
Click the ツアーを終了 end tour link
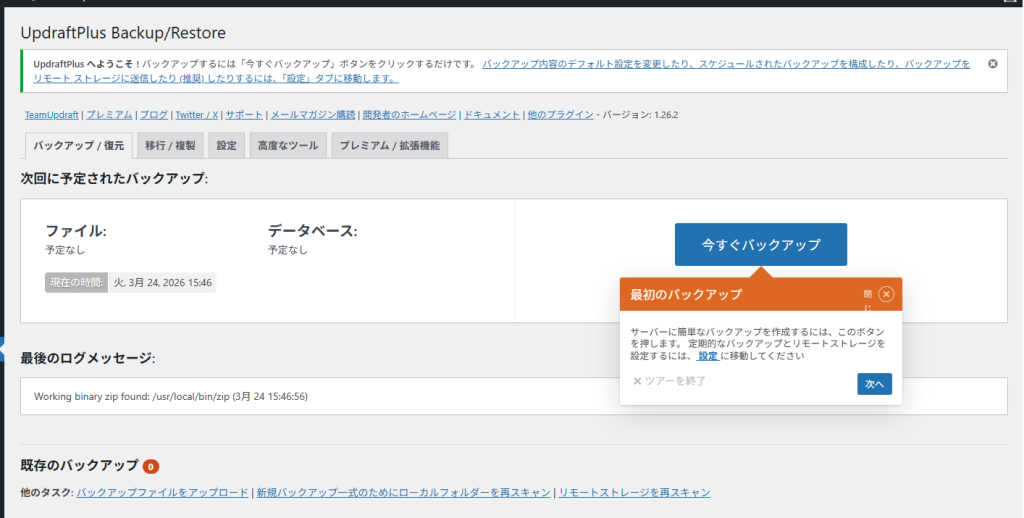[x=669, y=381]
